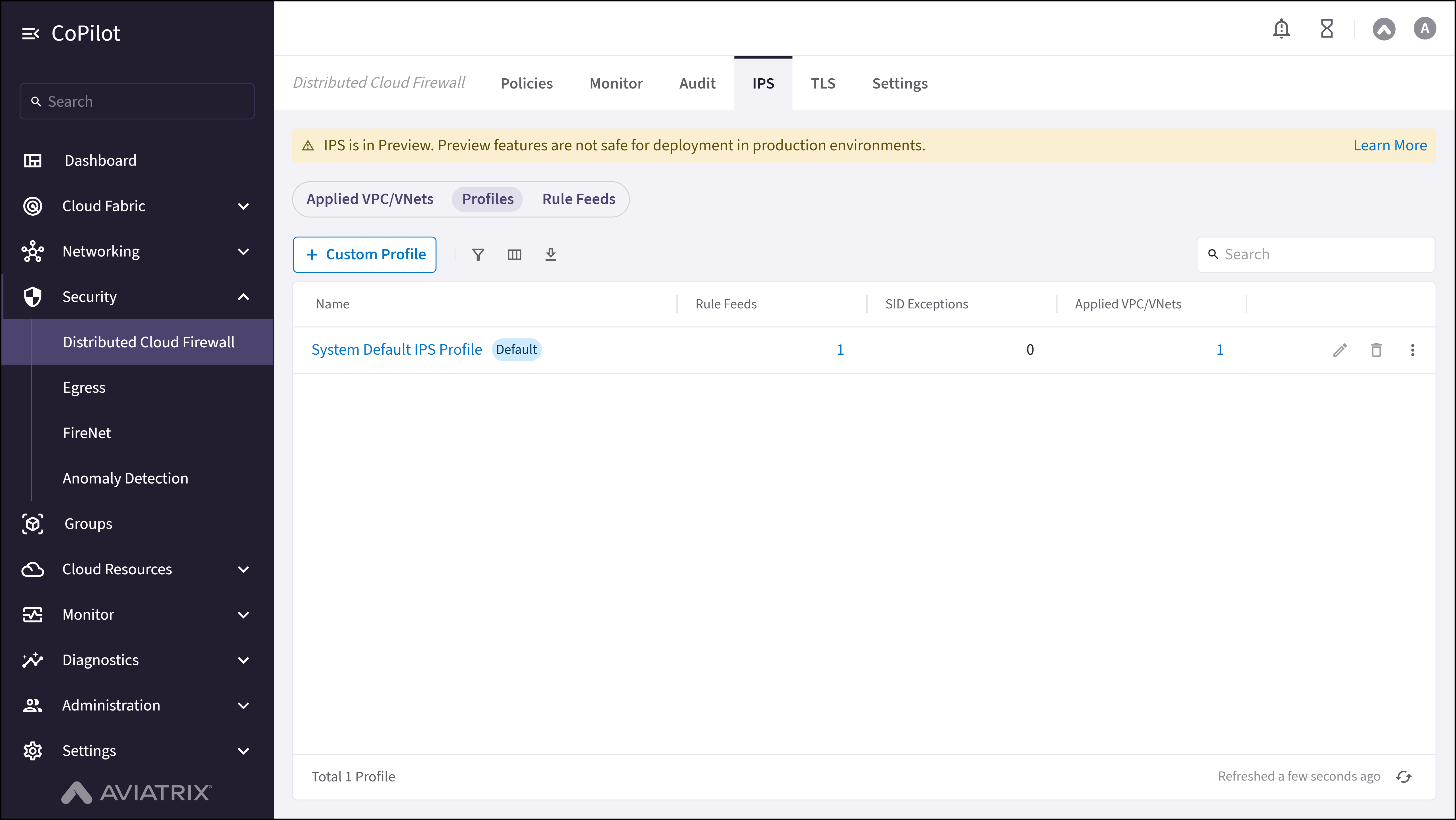Expand the Networking chevron
Image resolution: width=1456 pixels, height=820 pixels.
pyautogui.click(x=244, y=251)
